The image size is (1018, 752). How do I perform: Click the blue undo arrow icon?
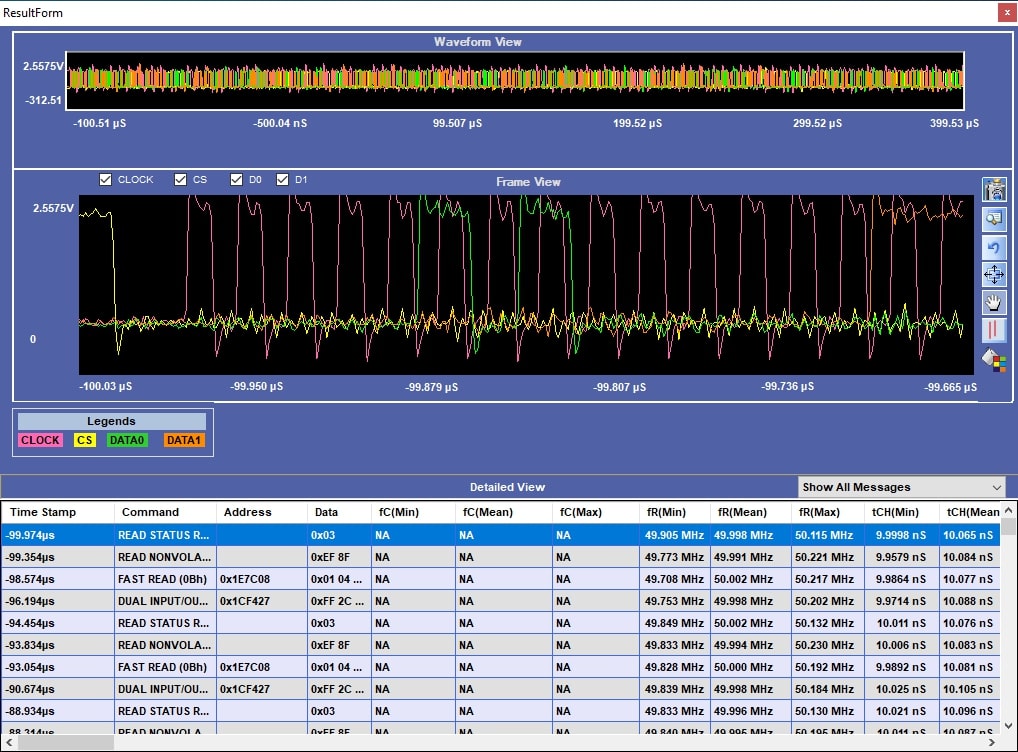(994, 247)
